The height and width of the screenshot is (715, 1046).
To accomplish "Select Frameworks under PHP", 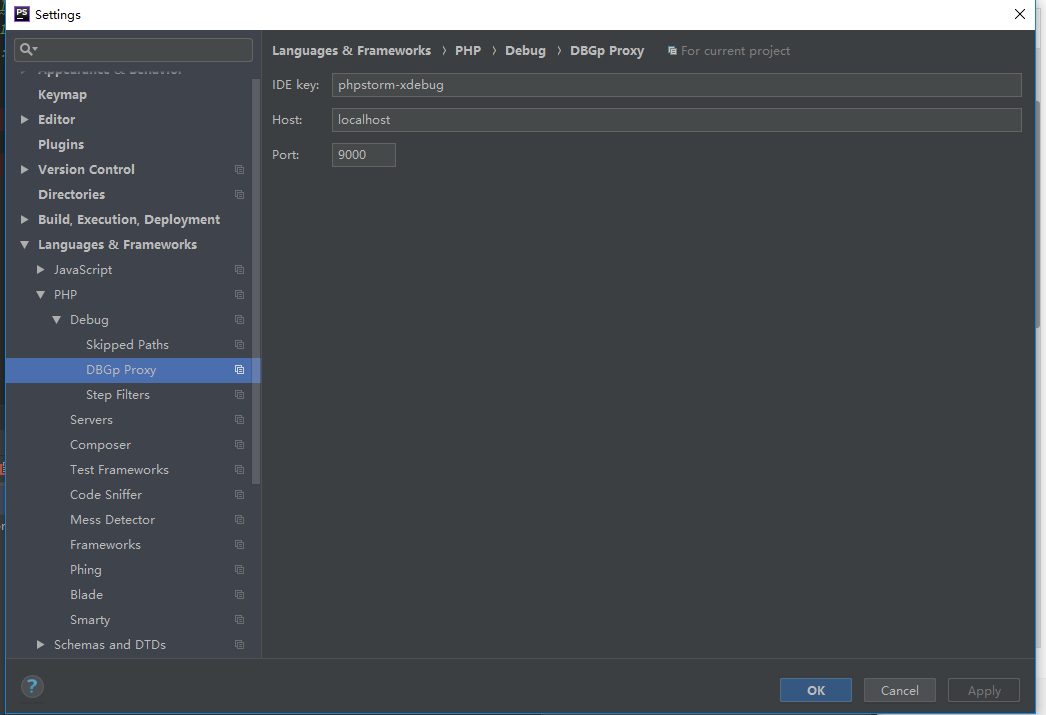I will click(105, 545).
